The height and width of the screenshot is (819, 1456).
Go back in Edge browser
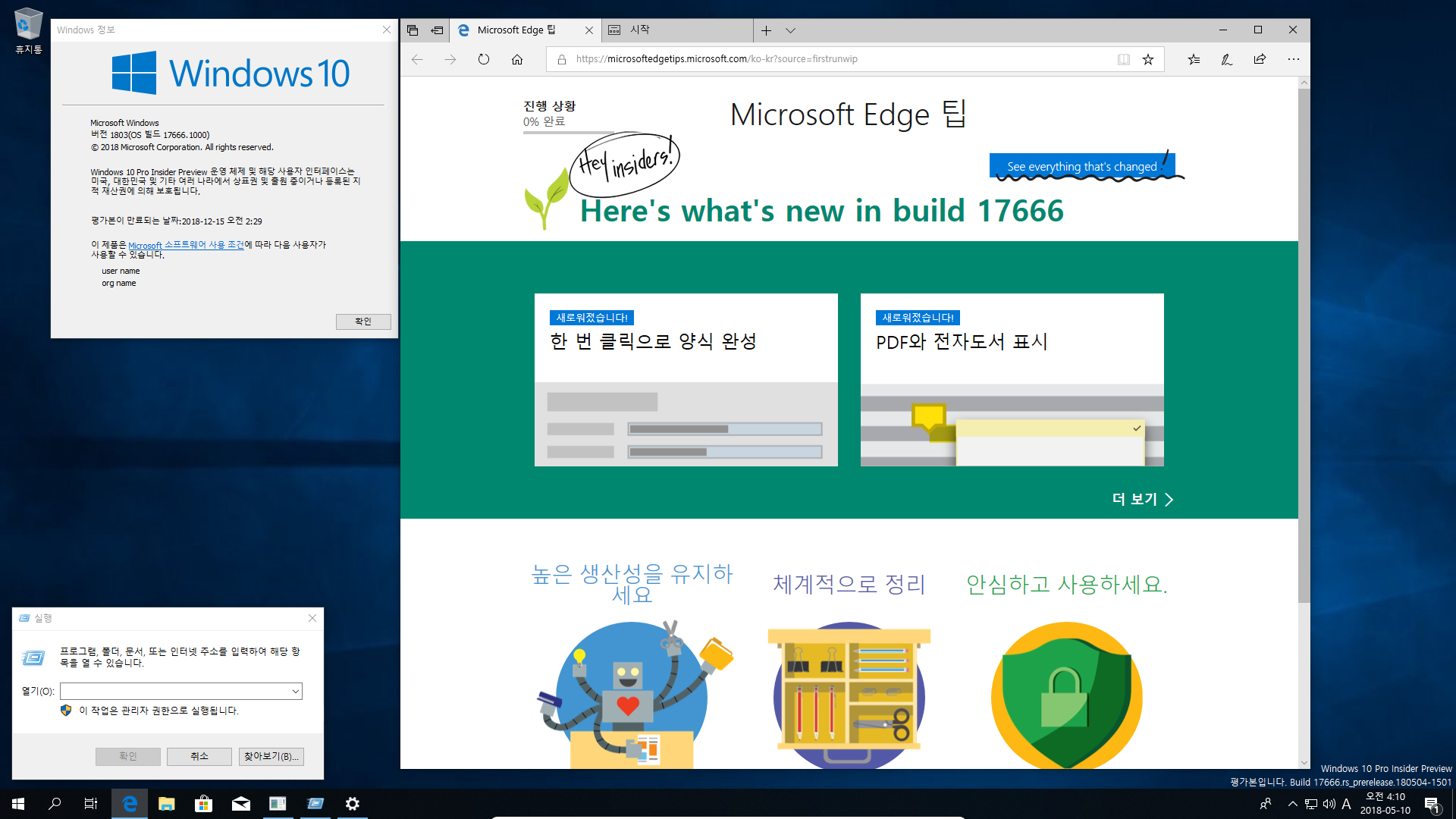pyautogui.click(x=417, y=59)
